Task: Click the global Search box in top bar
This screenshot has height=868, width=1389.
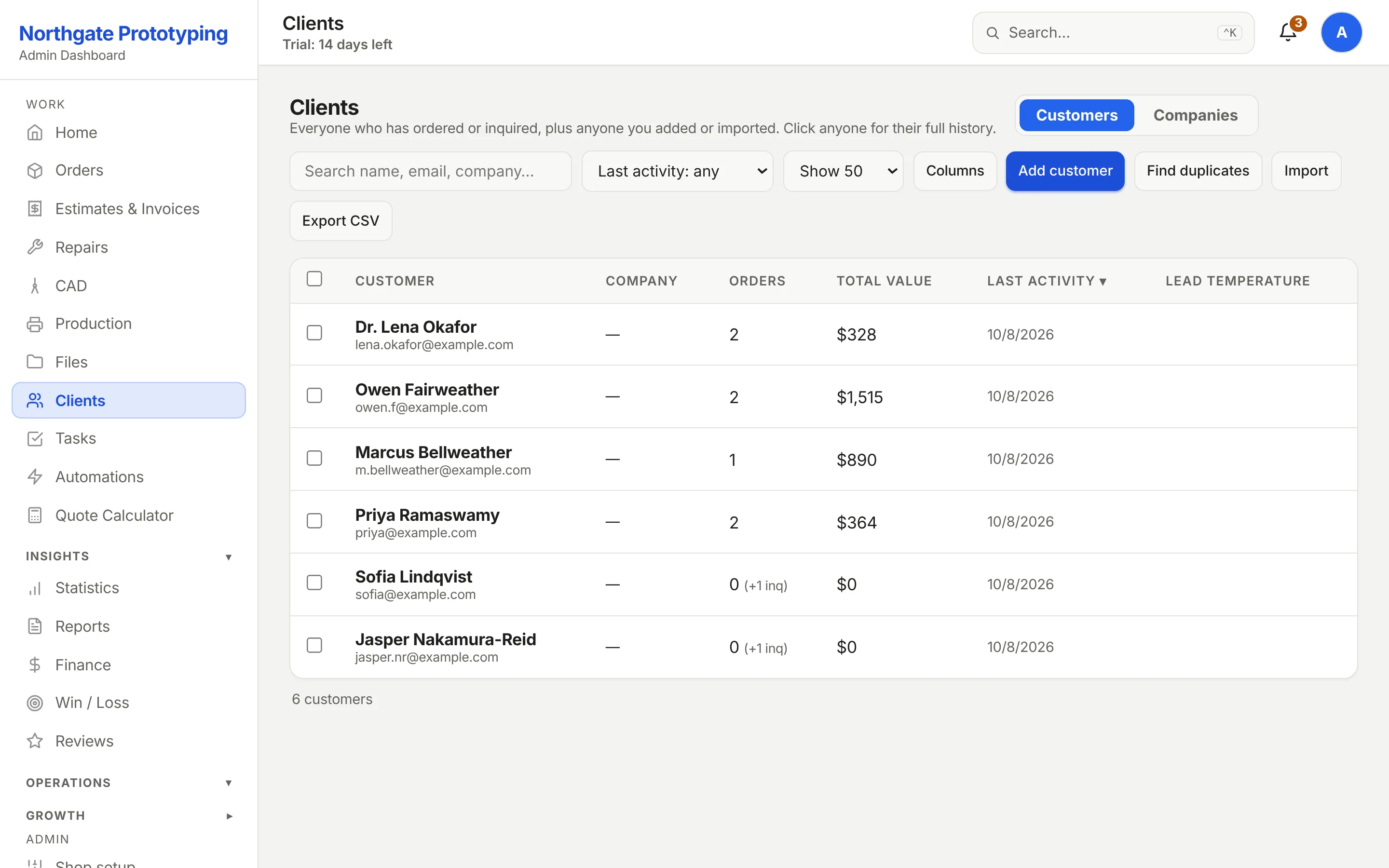Action: pos(1114,33)
